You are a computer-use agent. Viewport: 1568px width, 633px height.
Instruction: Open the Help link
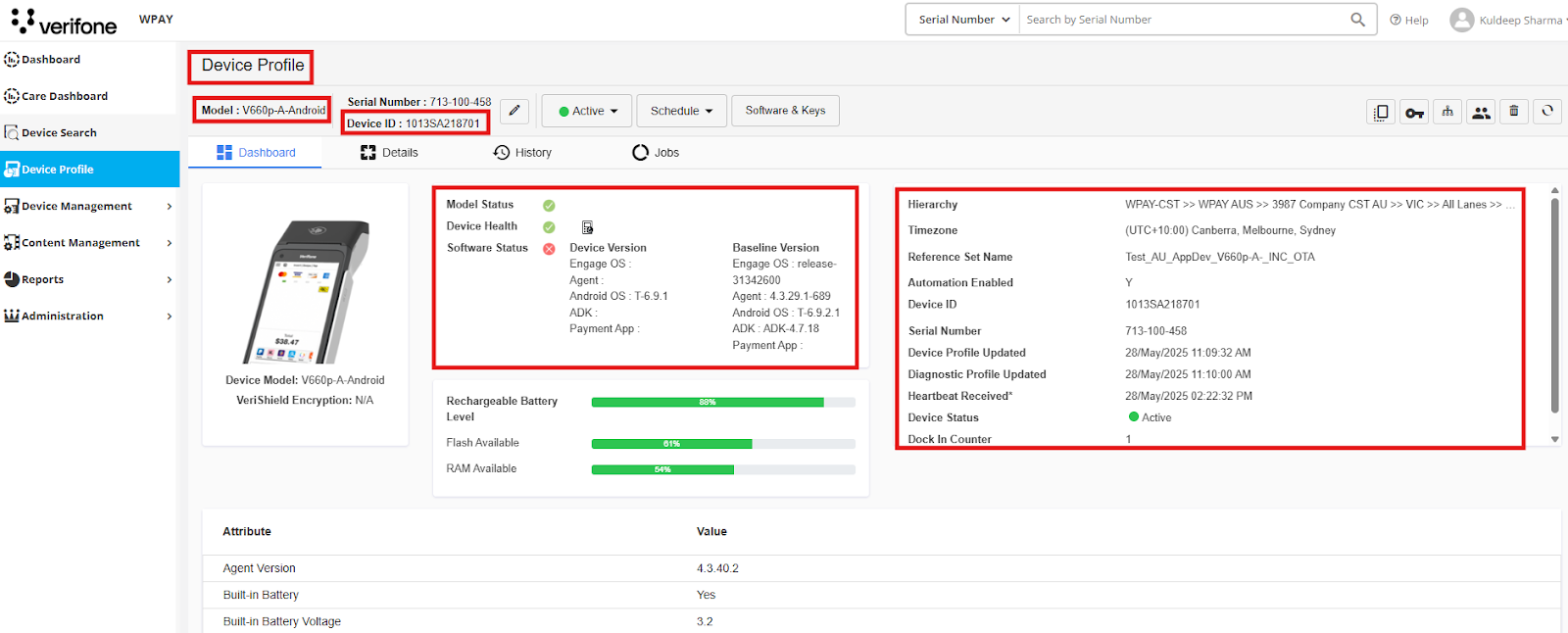pos(1408,20)
